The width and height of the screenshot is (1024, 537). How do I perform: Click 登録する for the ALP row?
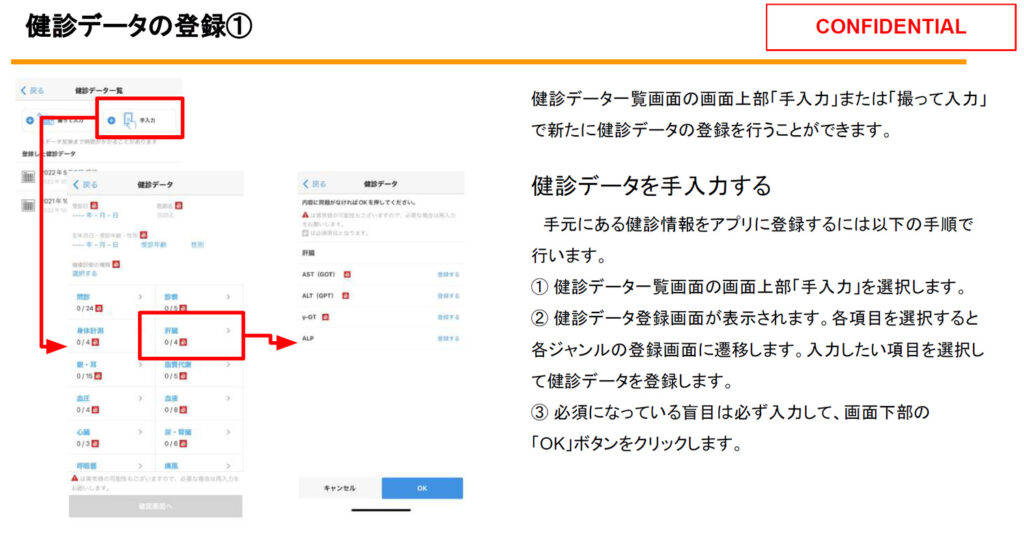(448, 339)
